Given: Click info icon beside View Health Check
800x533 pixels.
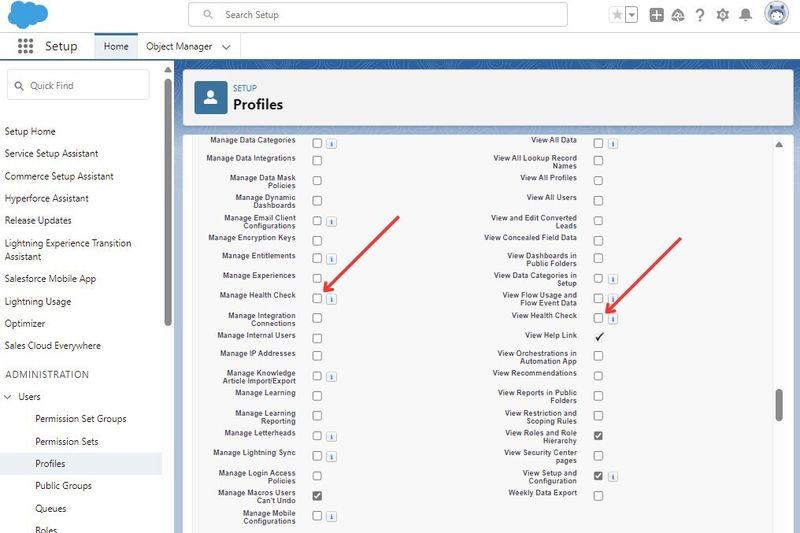Looking at the screenshot, I should (x=613, y=319).
